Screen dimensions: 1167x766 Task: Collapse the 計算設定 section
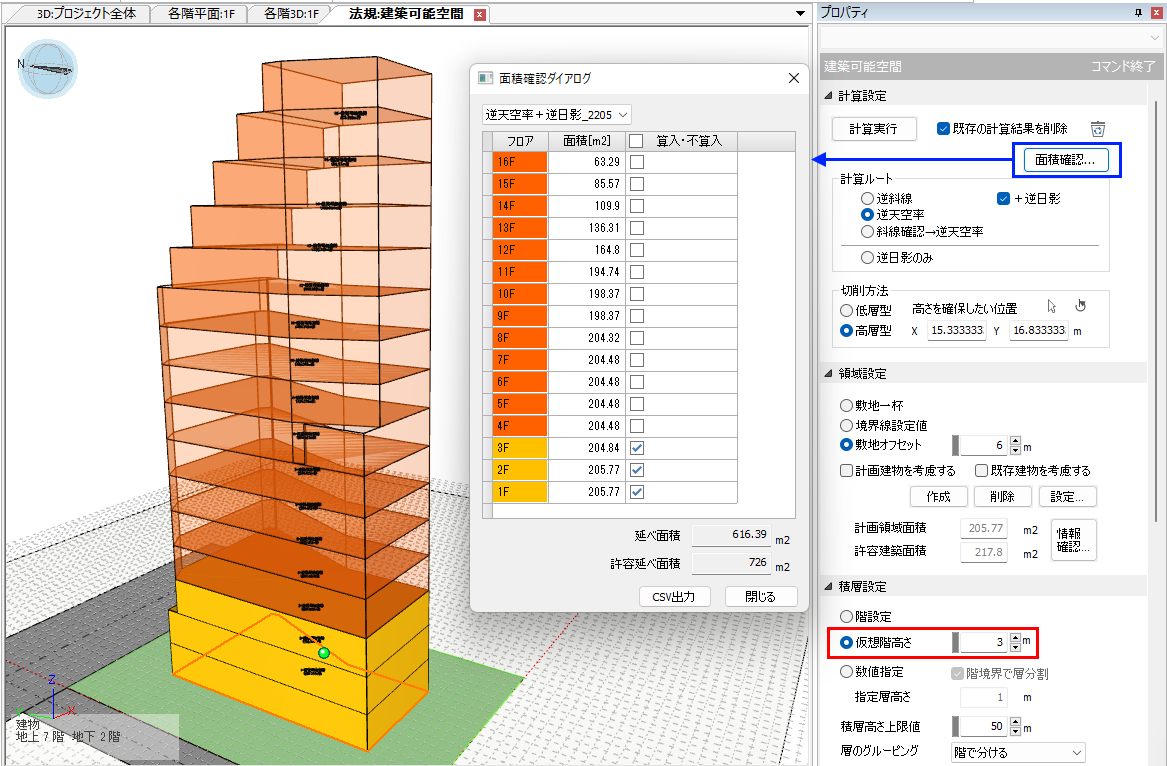(828, 96)
